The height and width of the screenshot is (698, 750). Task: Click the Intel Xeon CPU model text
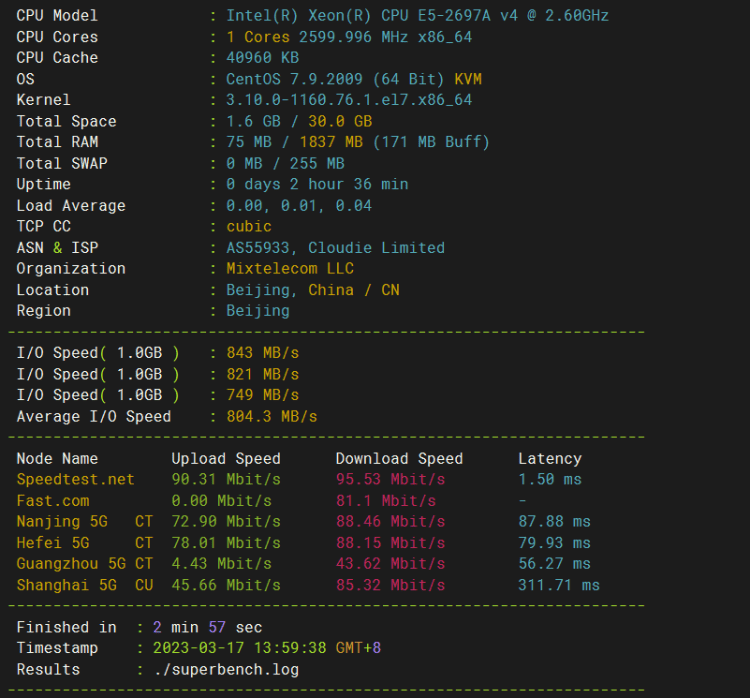pyautogui.click(x=417, y=16)
